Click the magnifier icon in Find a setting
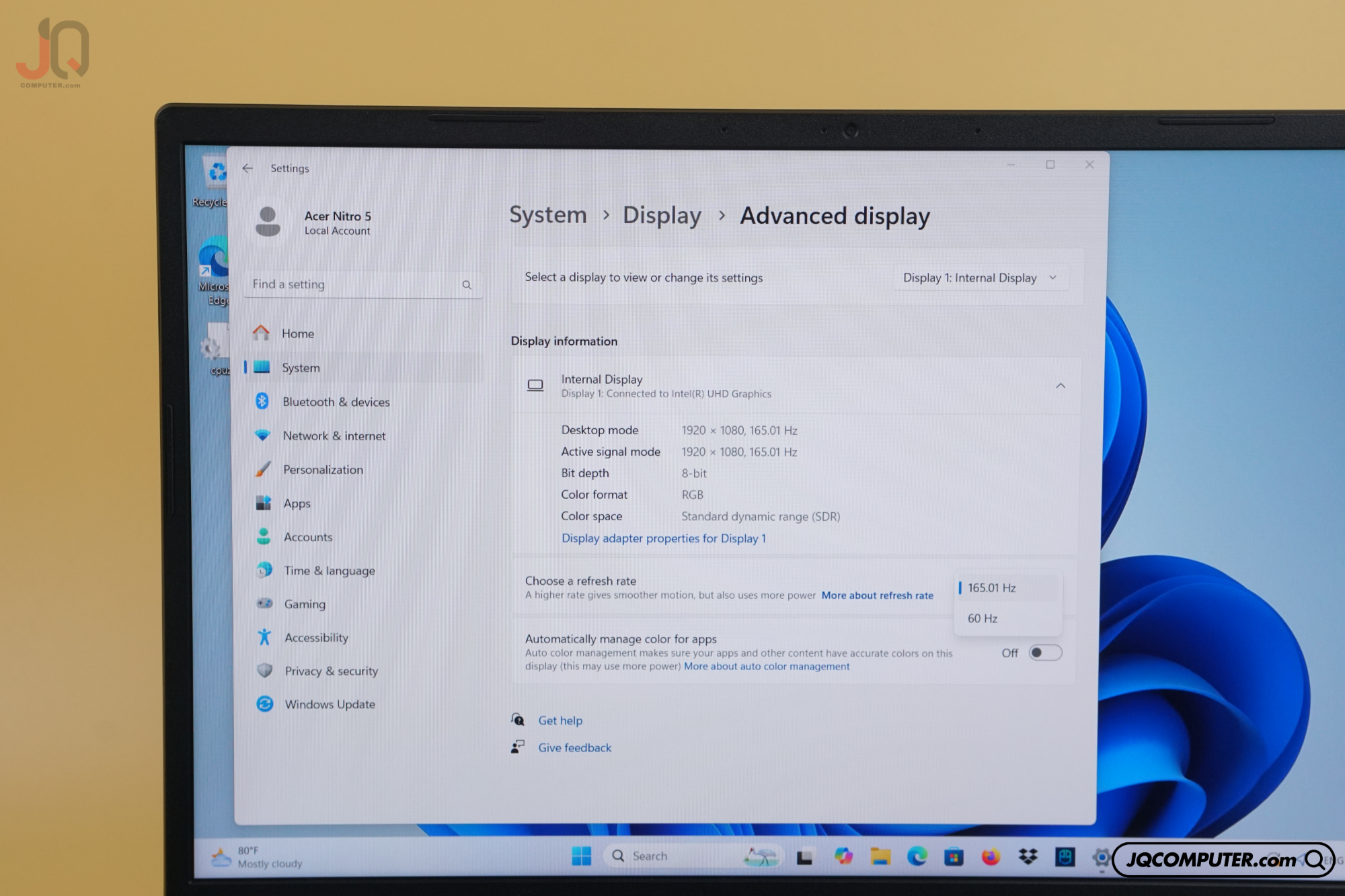1345x896 pixels. coord(467,285)
